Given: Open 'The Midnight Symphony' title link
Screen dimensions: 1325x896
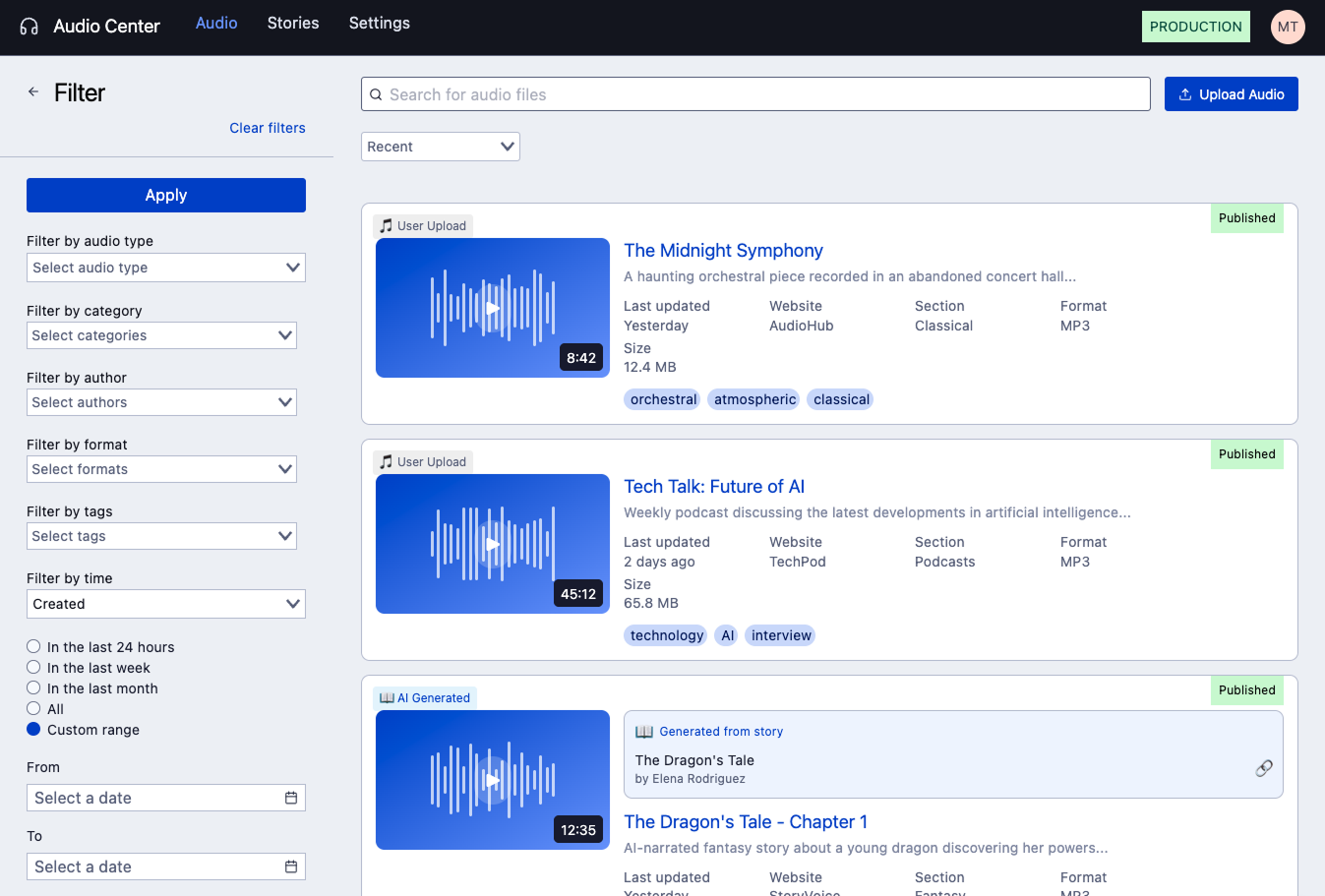Looking at the screenshot, I should coord(723,251).
